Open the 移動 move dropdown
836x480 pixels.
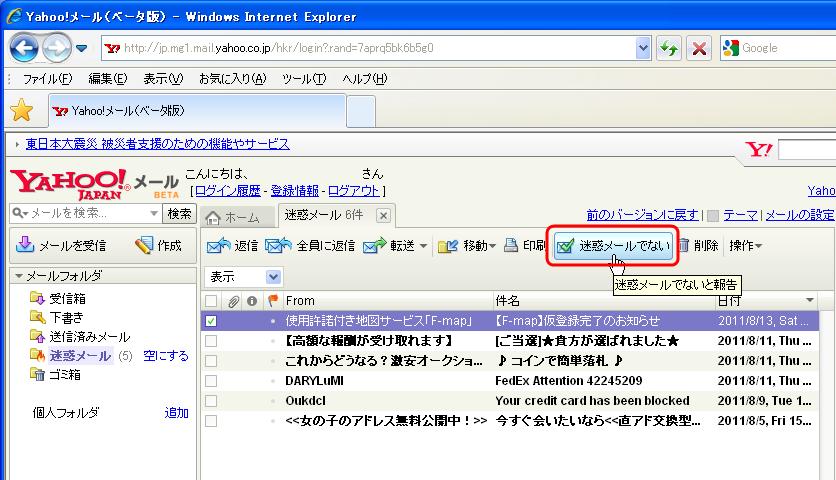coord(467,245)
